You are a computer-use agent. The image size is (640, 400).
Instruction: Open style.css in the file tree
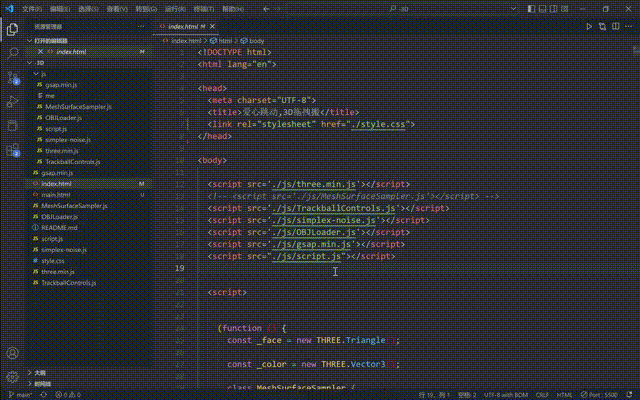[52, 261]
